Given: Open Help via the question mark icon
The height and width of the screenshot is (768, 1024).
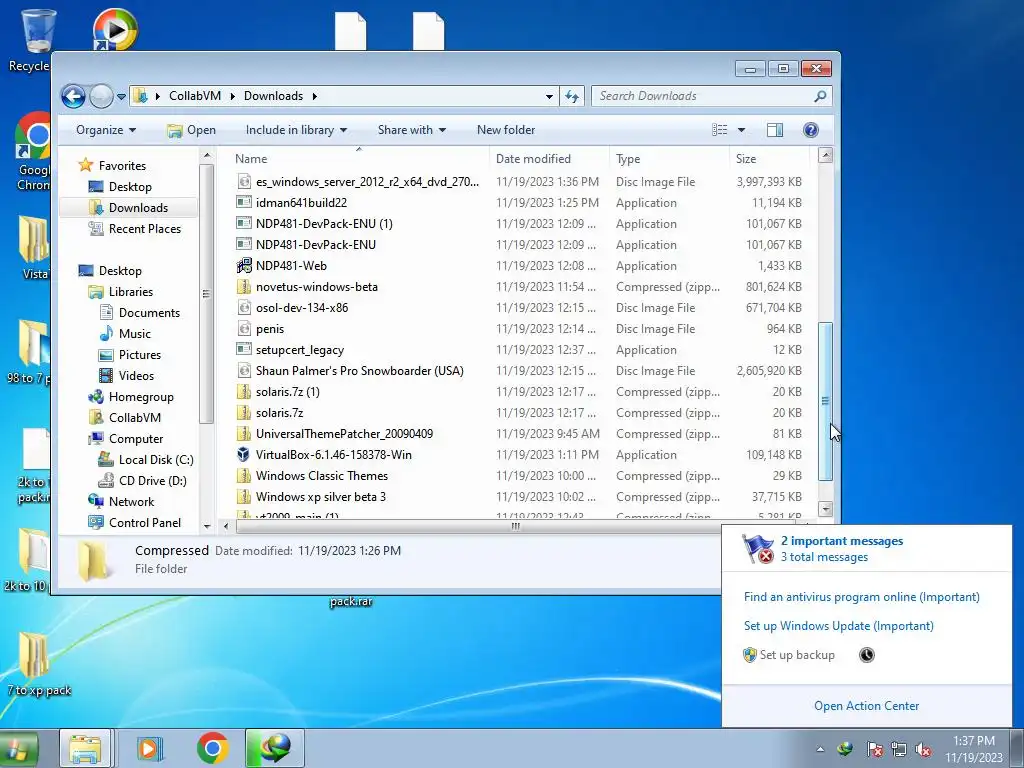Looking at the screenshot, I should pyautogui.click(x=810, y=130).
